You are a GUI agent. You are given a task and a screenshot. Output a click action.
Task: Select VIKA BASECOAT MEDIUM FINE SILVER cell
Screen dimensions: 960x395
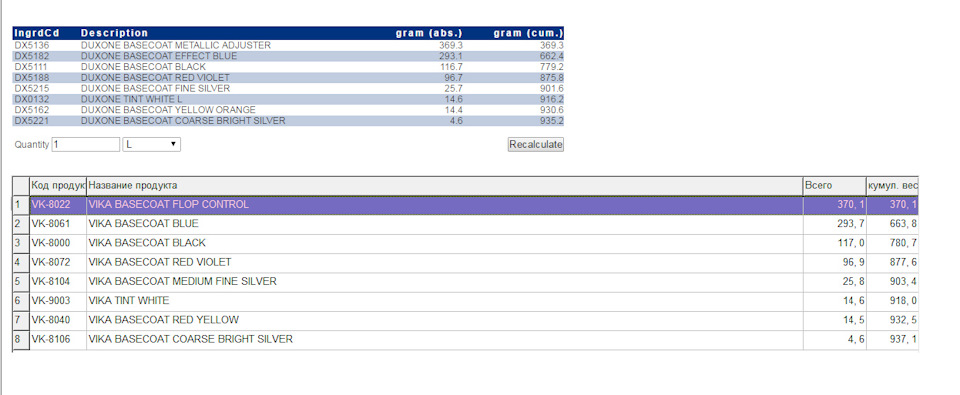[x=444, y=282]
